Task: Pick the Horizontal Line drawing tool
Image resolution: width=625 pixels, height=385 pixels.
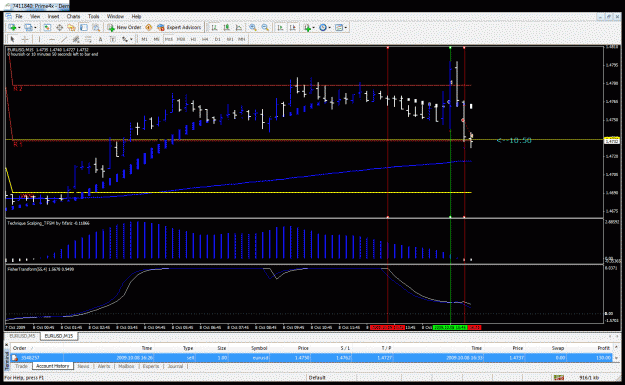Action: tap(52, 39)
